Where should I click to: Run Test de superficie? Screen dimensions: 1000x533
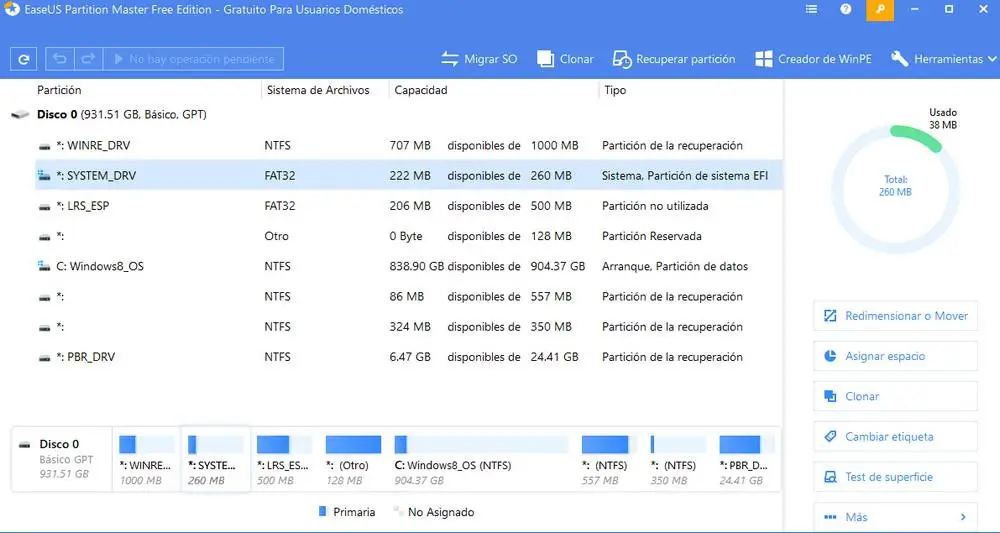(x=895, y=476)
